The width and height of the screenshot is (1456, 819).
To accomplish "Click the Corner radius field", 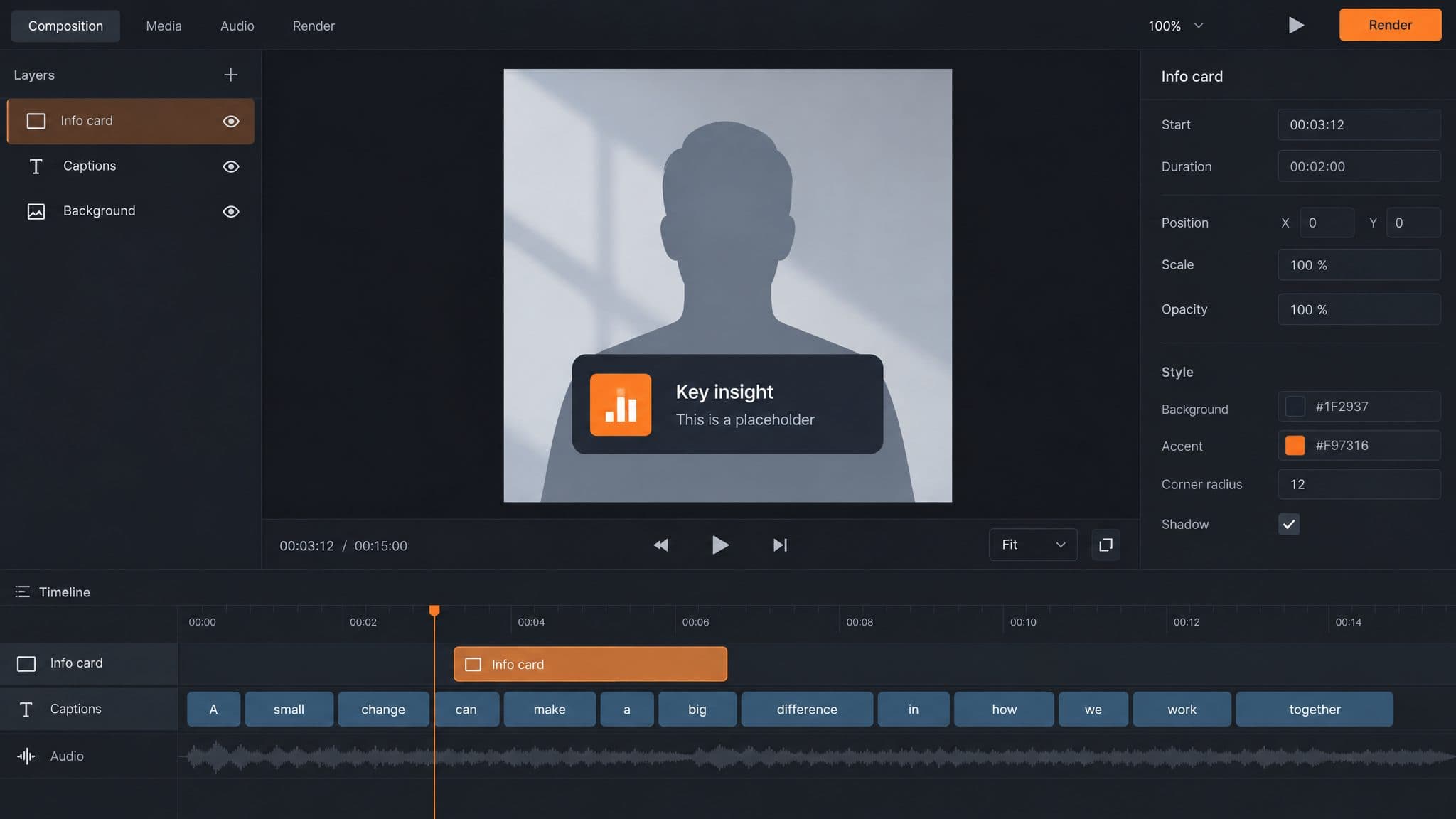I will [x=1359, y=484].
